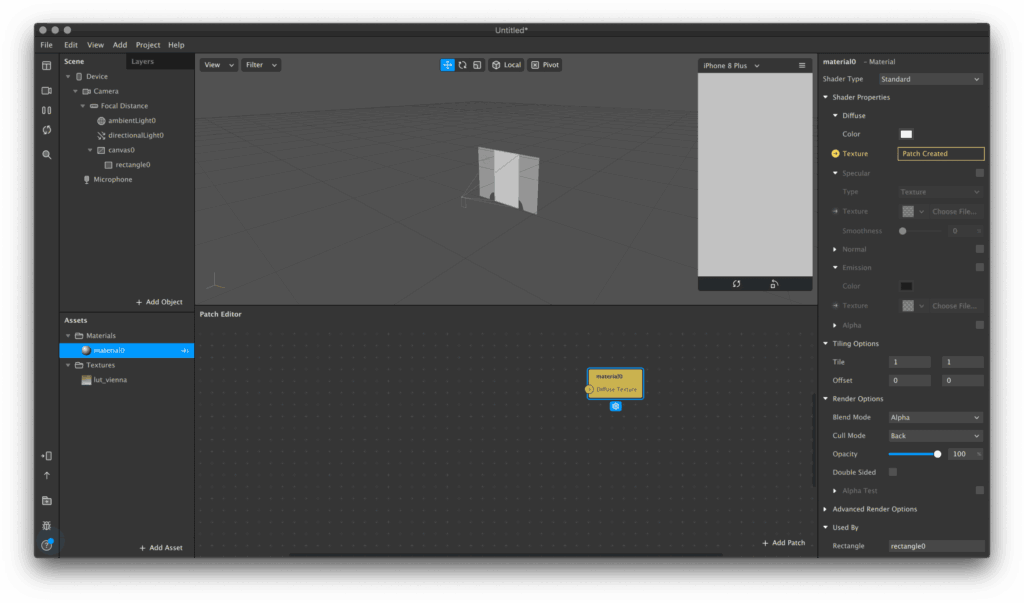
Task: Expand Advanced Render Options section
Action: pos(825,509)
